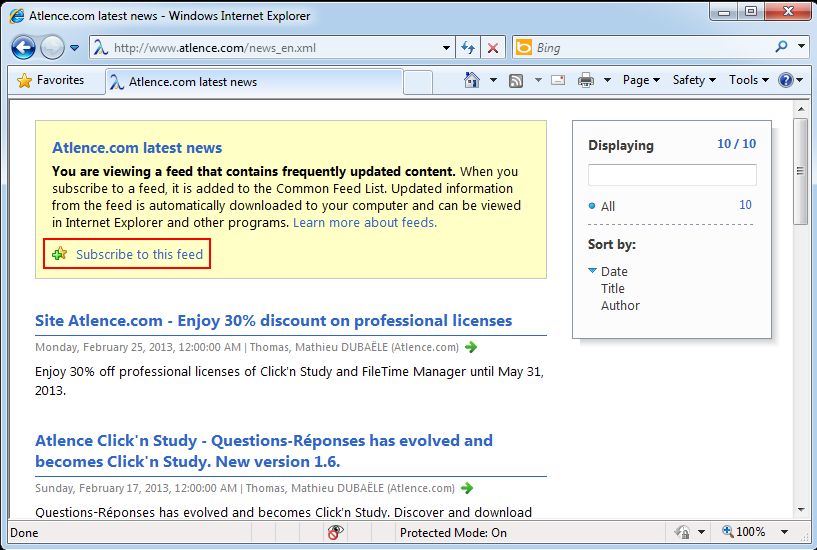Click the Bing search box
The height and width of the screenshot is (550, 817).
(651, 48)
